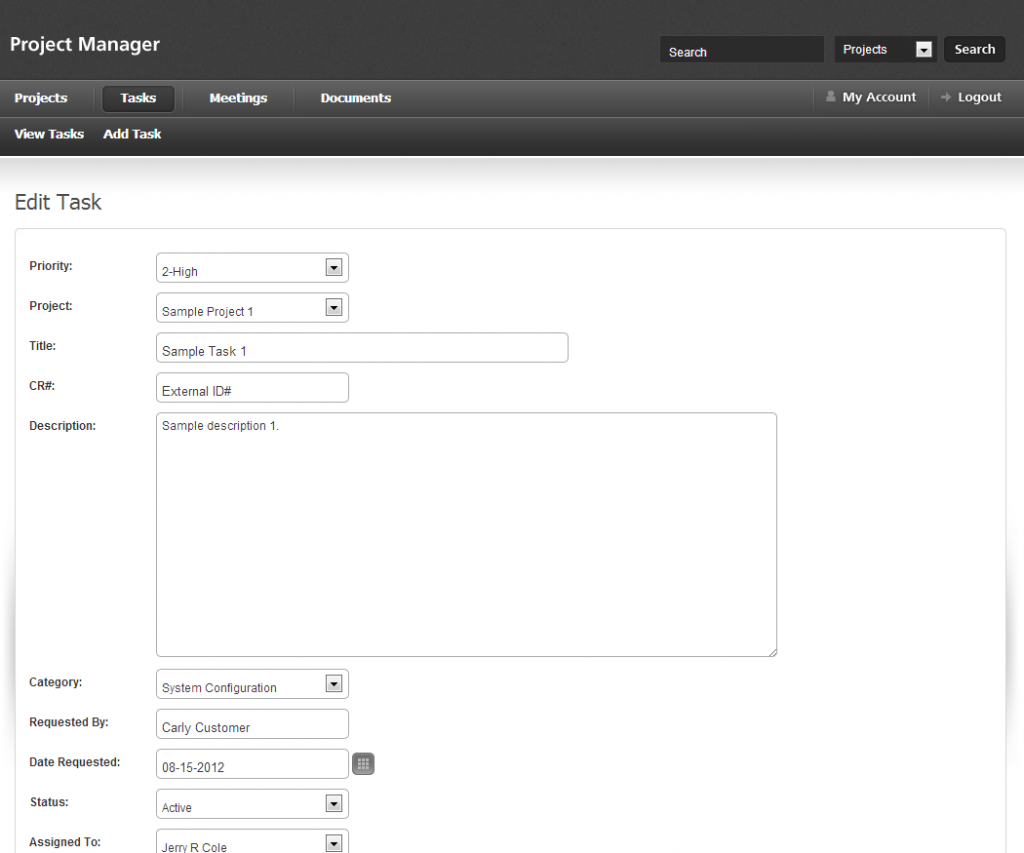Open the Meetings tab
This screenshot has width=1024, height=853.
click(x=238, y=98)
